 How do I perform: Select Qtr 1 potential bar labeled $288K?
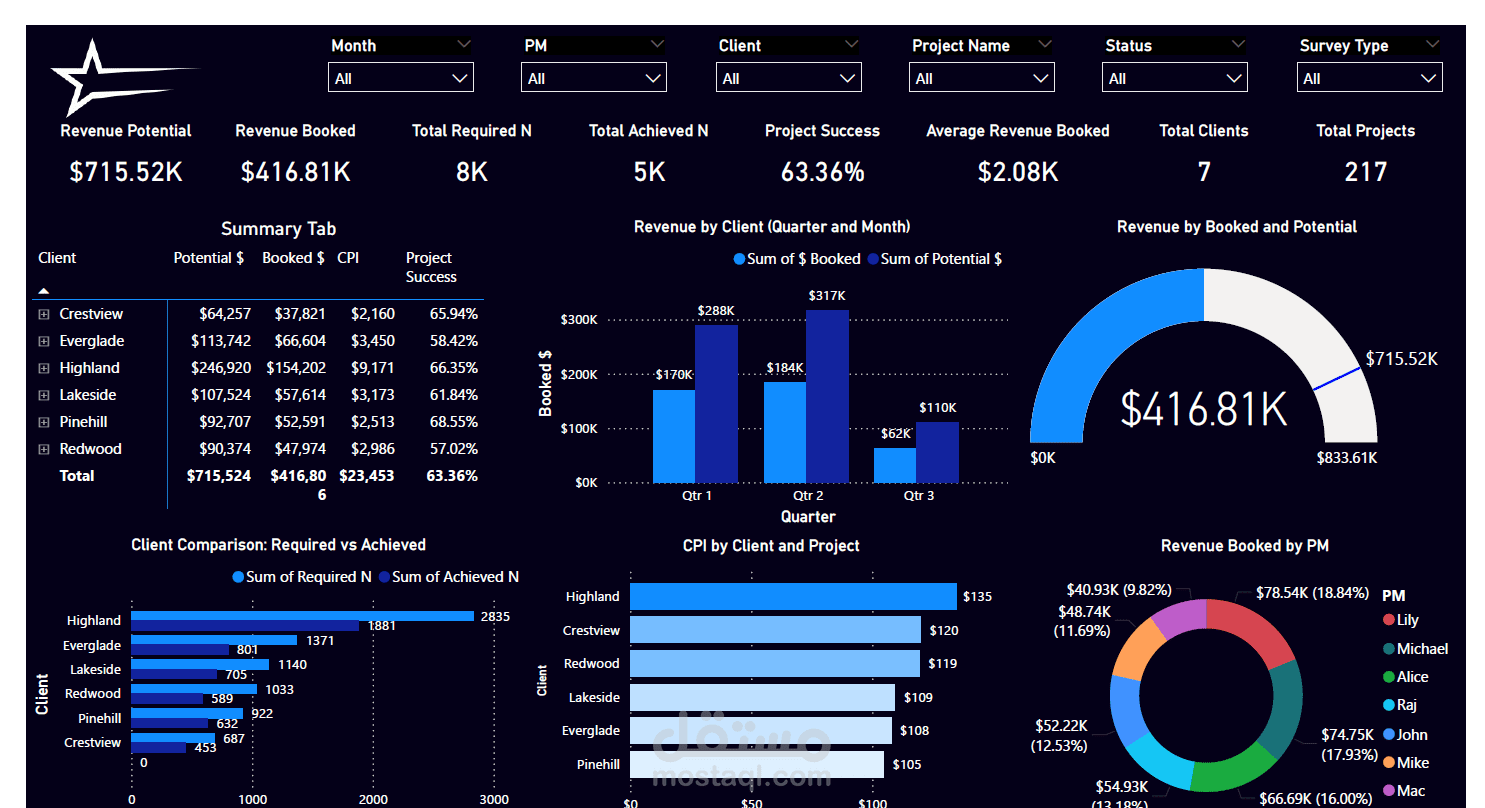(x=716, y=404)
